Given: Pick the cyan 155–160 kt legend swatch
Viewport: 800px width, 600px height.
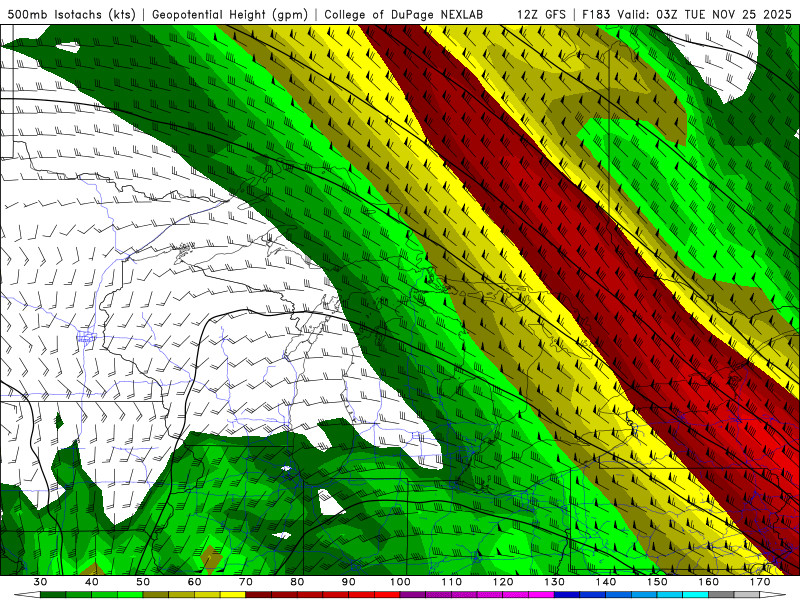Looking at the screenshot, I should [696, 595].
